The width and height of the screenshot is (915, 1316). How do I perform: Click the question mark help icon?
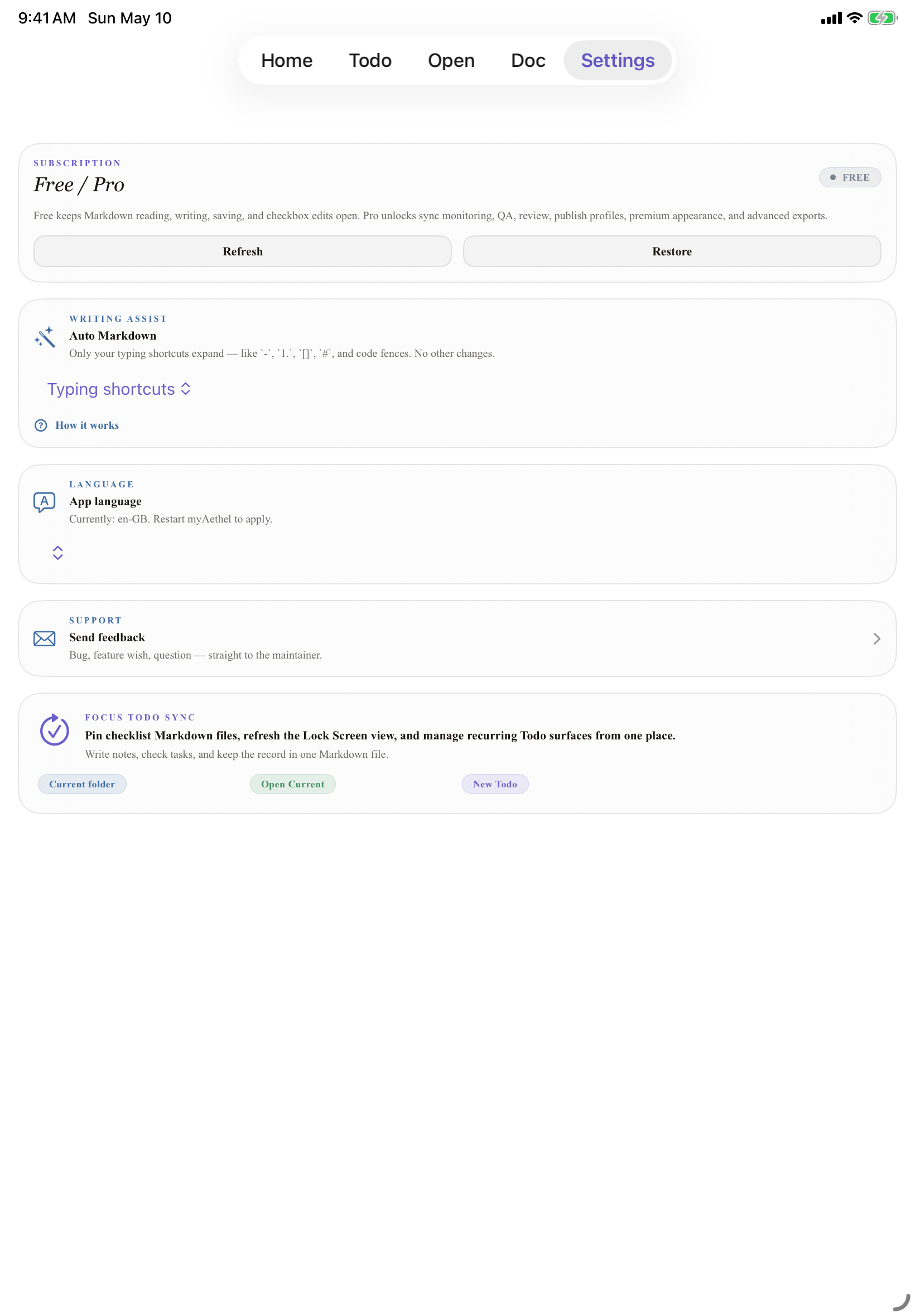(41, 425)
